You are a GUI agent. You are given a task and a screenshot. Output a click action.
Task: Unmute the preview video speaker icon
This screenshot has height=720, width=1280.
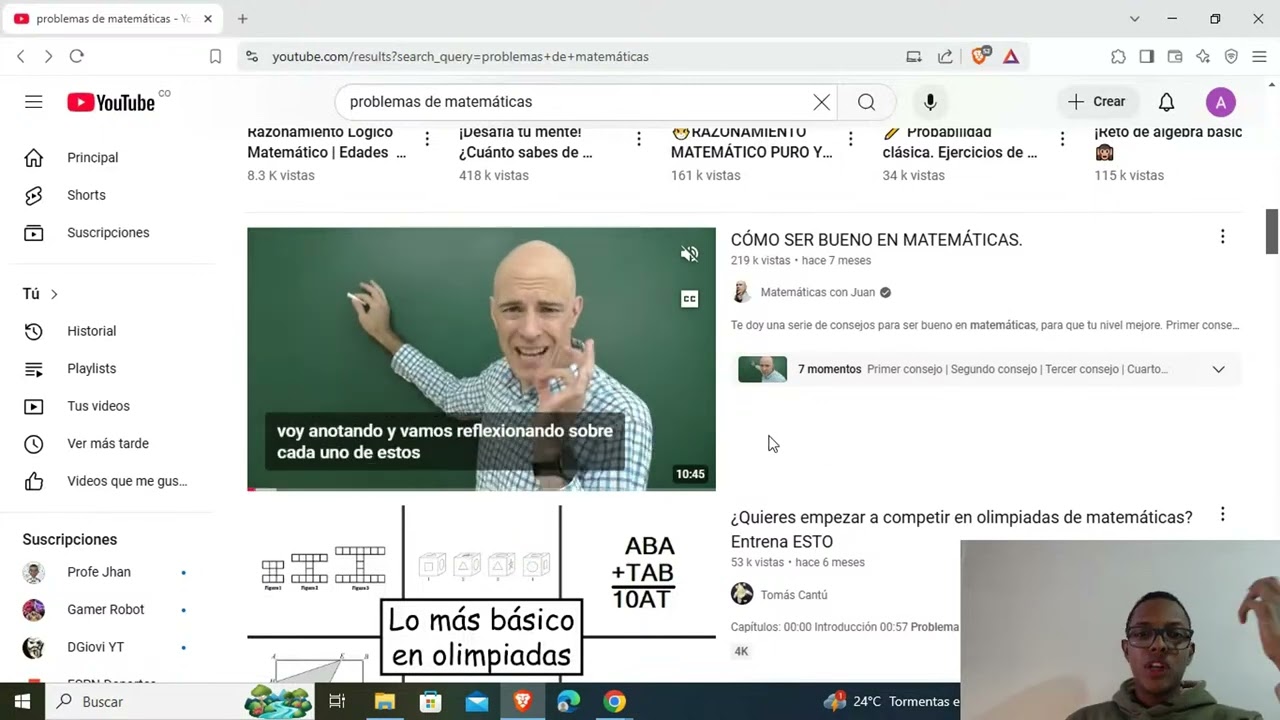click(x=689, y=254)
